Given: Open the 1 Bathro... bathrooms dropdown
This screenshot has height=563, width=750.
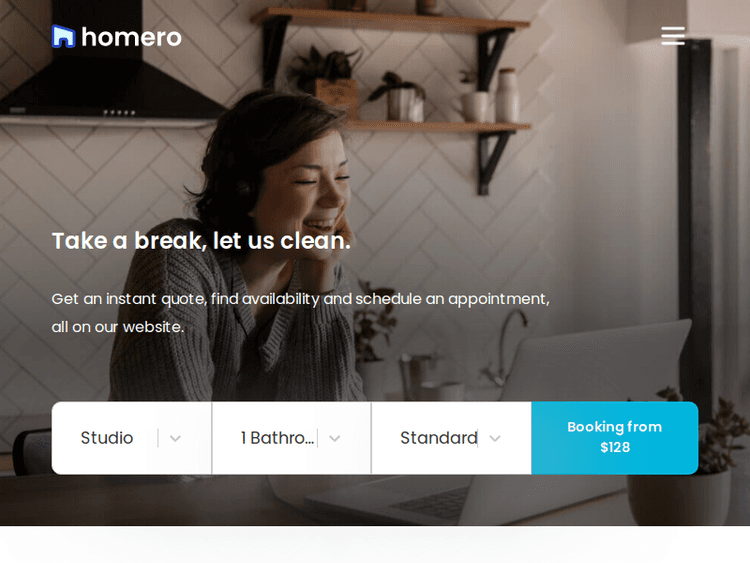Looking at the screenshot, I should click(x=291, y=438).
